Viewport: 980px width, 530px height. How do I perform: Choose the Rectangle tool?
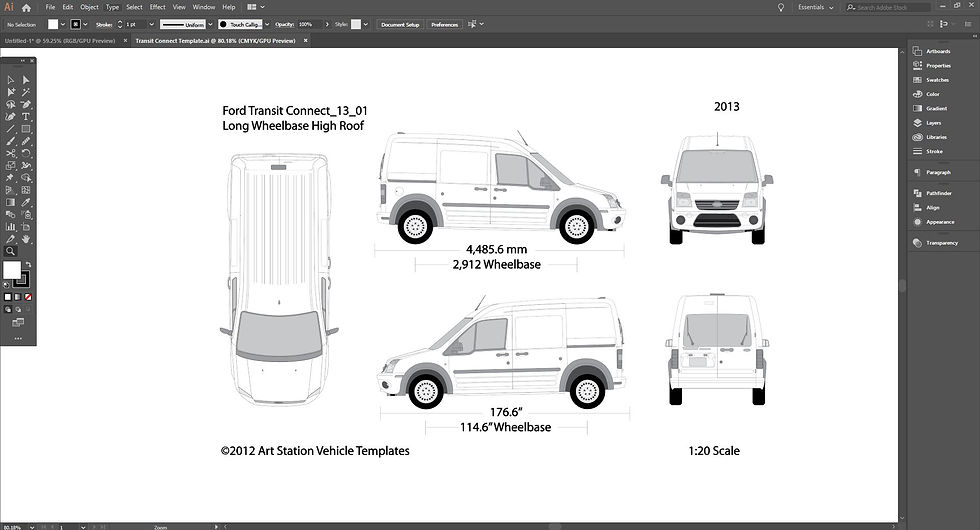click(x=26, y=129)
